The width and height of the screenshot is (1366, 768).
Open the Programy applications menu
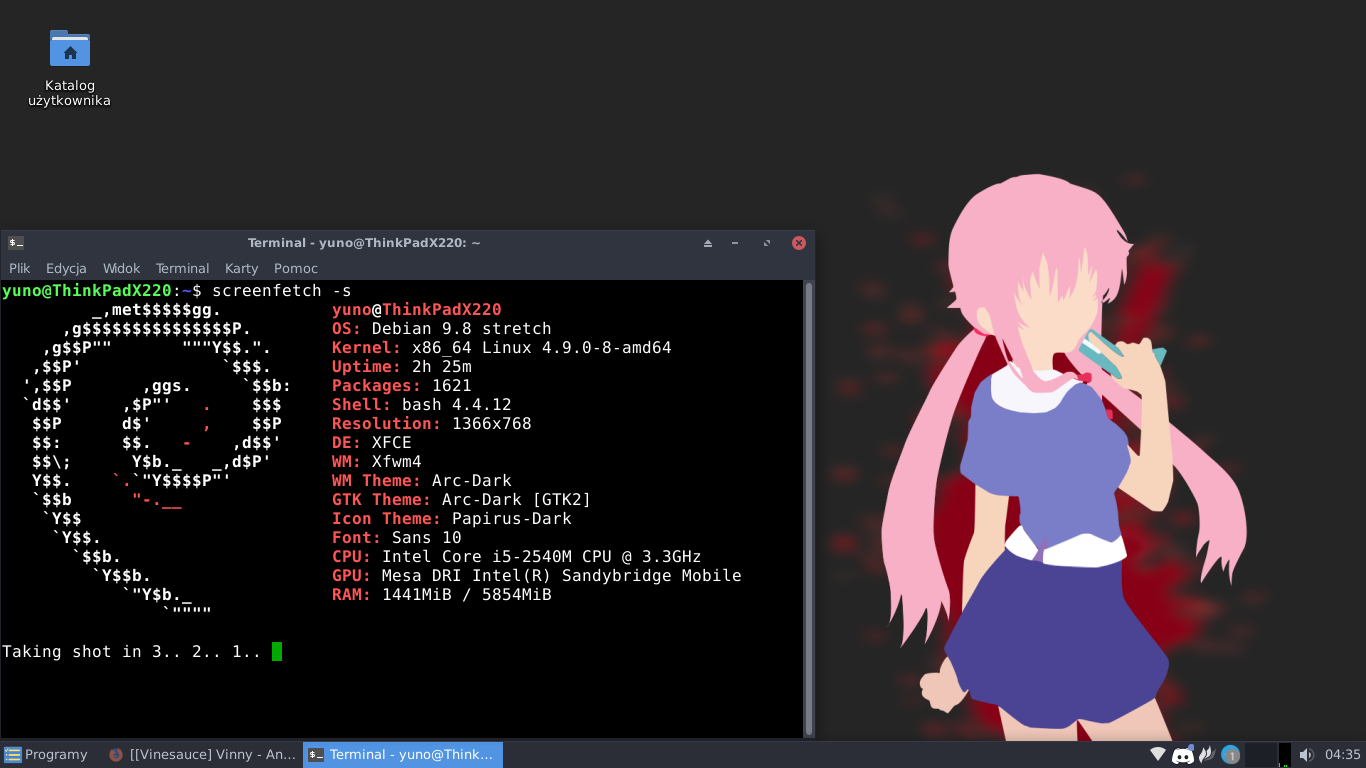pos(46,755)
